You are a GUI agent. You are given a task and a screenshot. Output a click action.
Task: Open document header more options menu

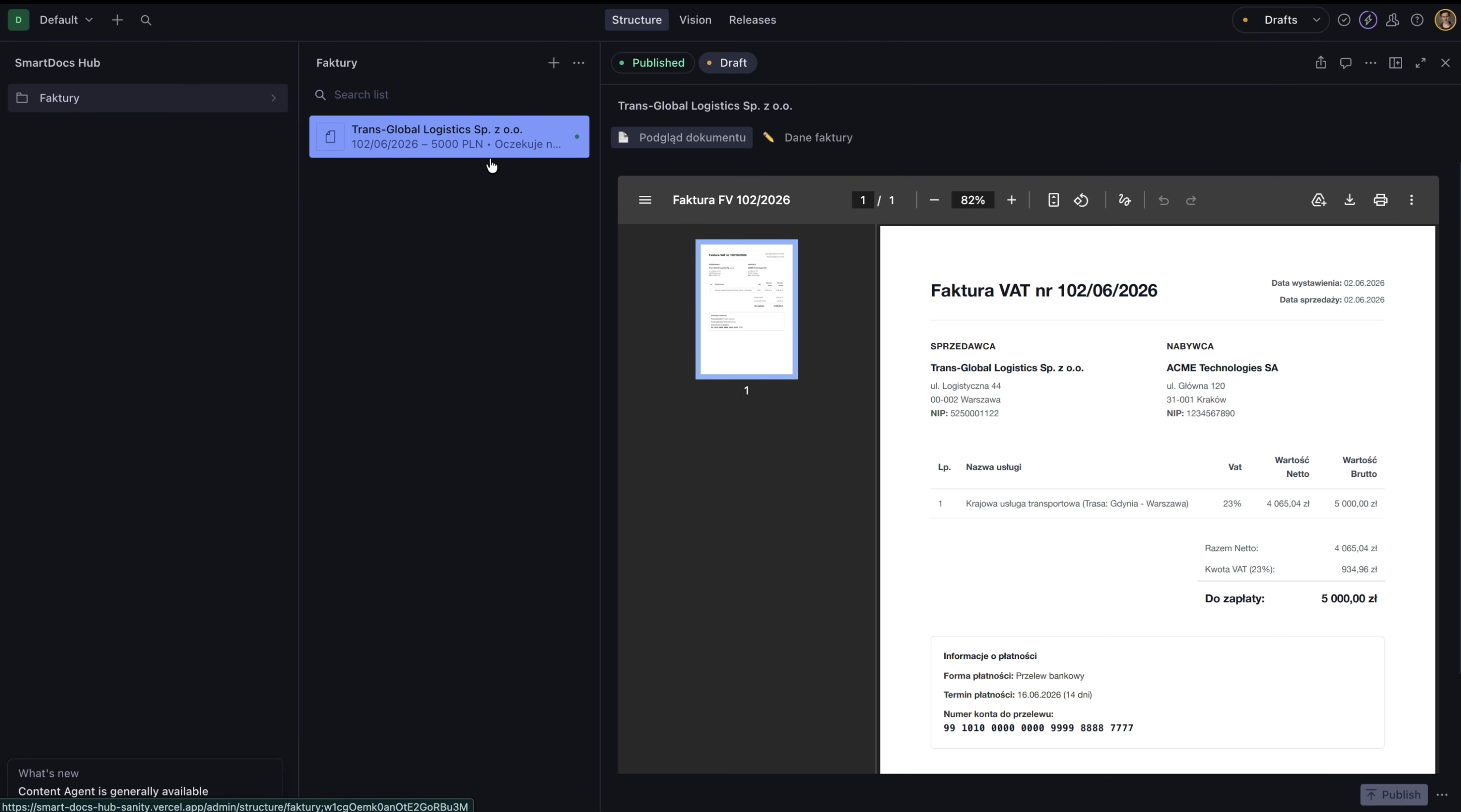tap(1370, 63)
